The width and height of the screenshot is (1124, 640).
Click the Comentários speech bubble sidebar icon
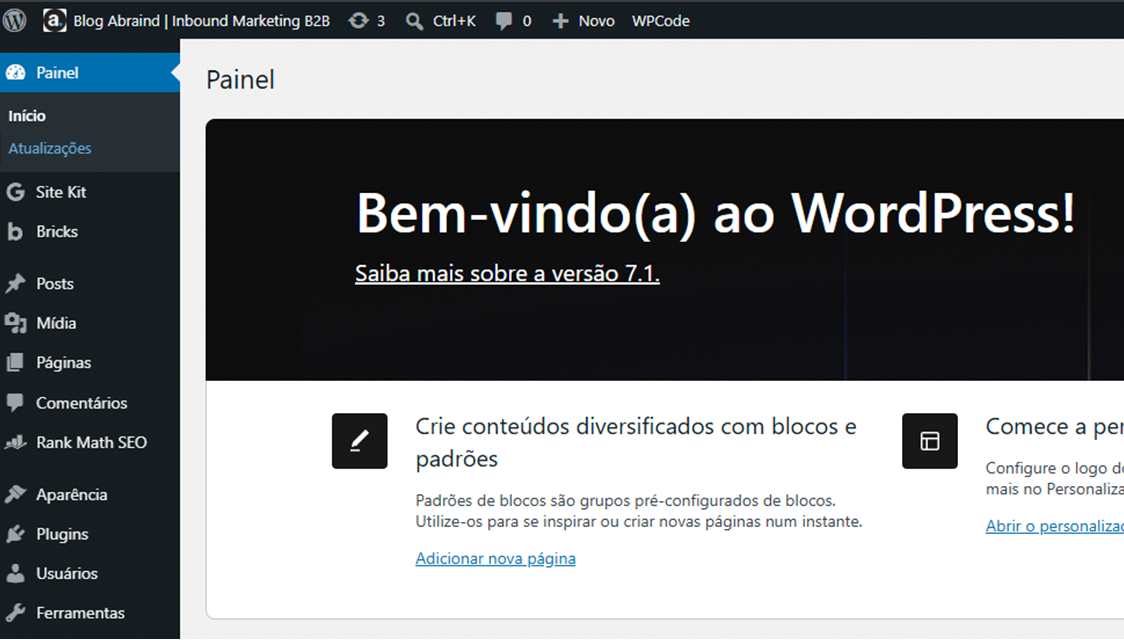coord(15,403)
